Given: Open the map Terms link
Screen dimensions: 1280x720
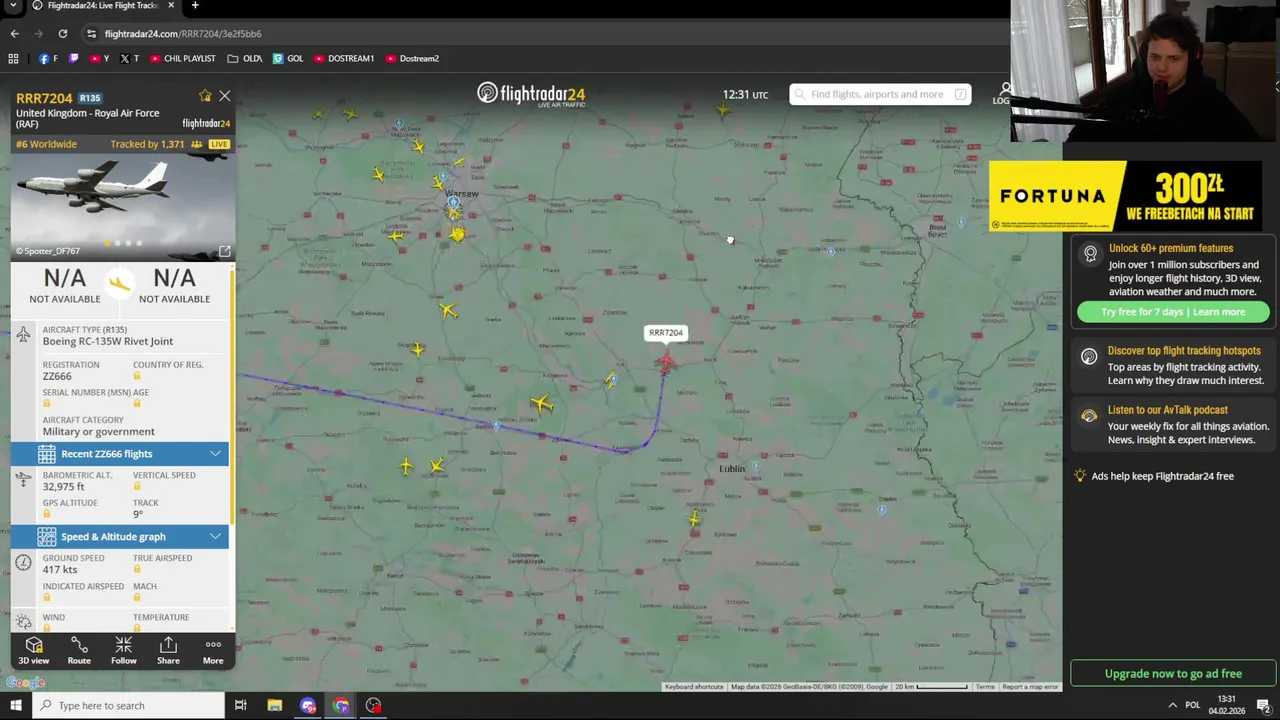Looking at the screenshot, I should point(985,687).
